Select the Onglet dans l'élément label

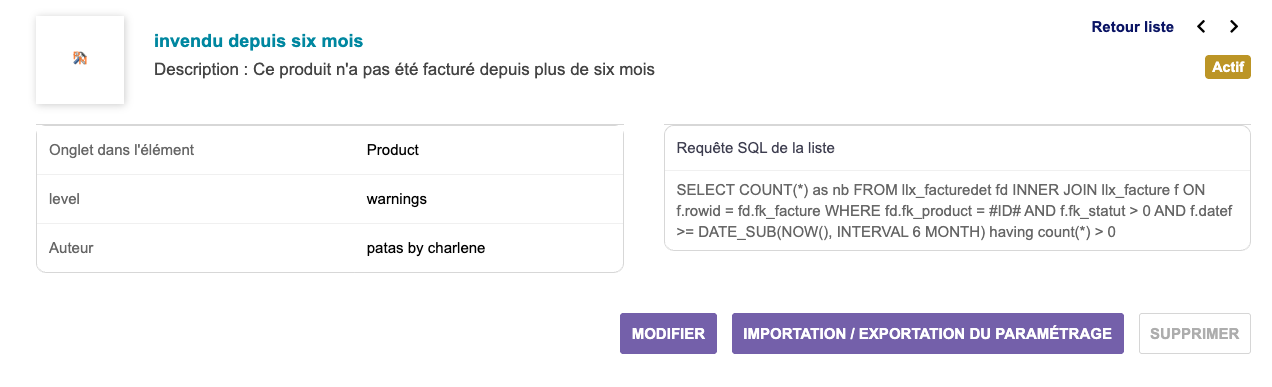[x=121, y=150]
